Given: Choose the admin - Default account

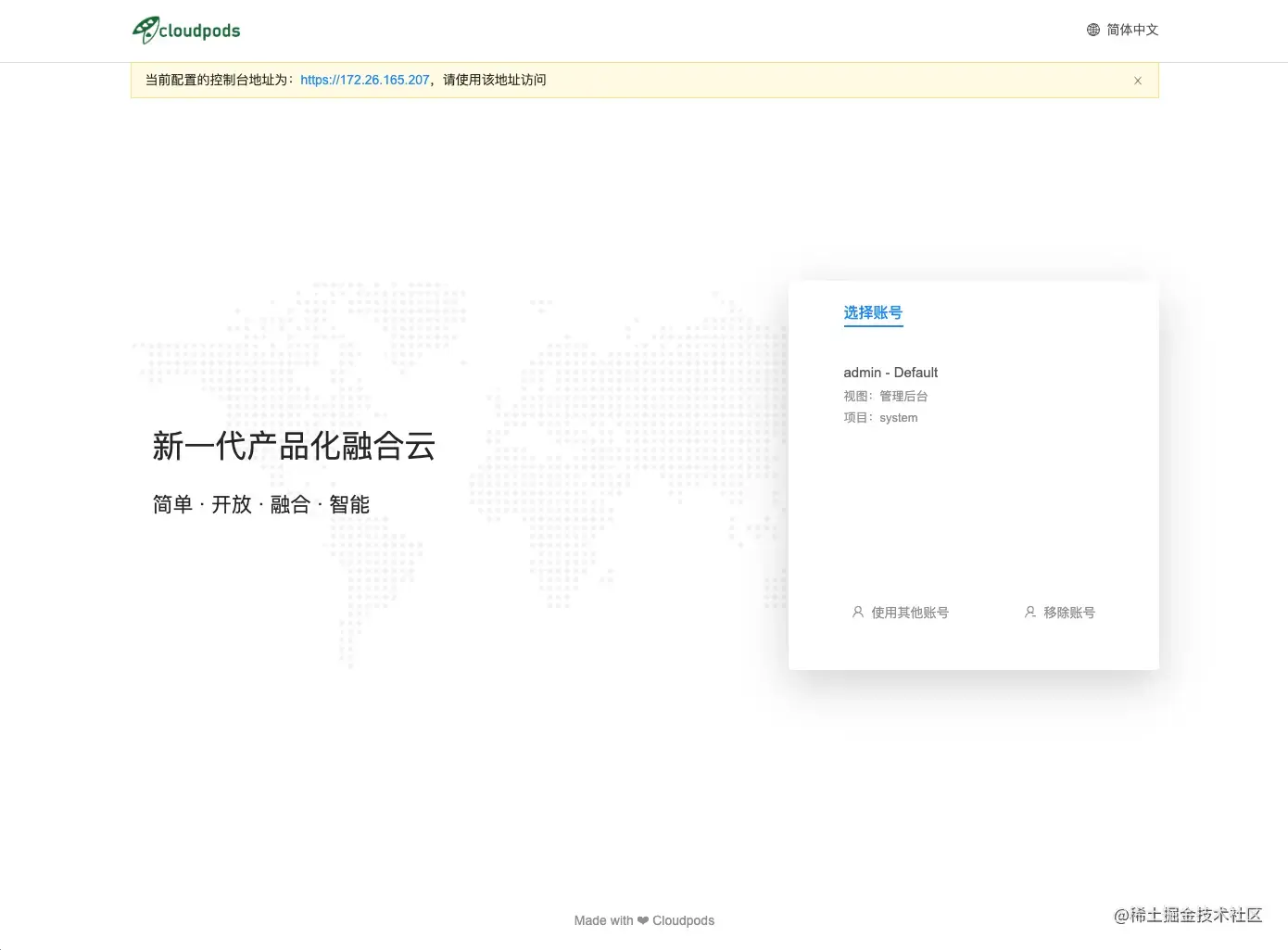Looking at the screenshot, I should click(x=890, y=373).
